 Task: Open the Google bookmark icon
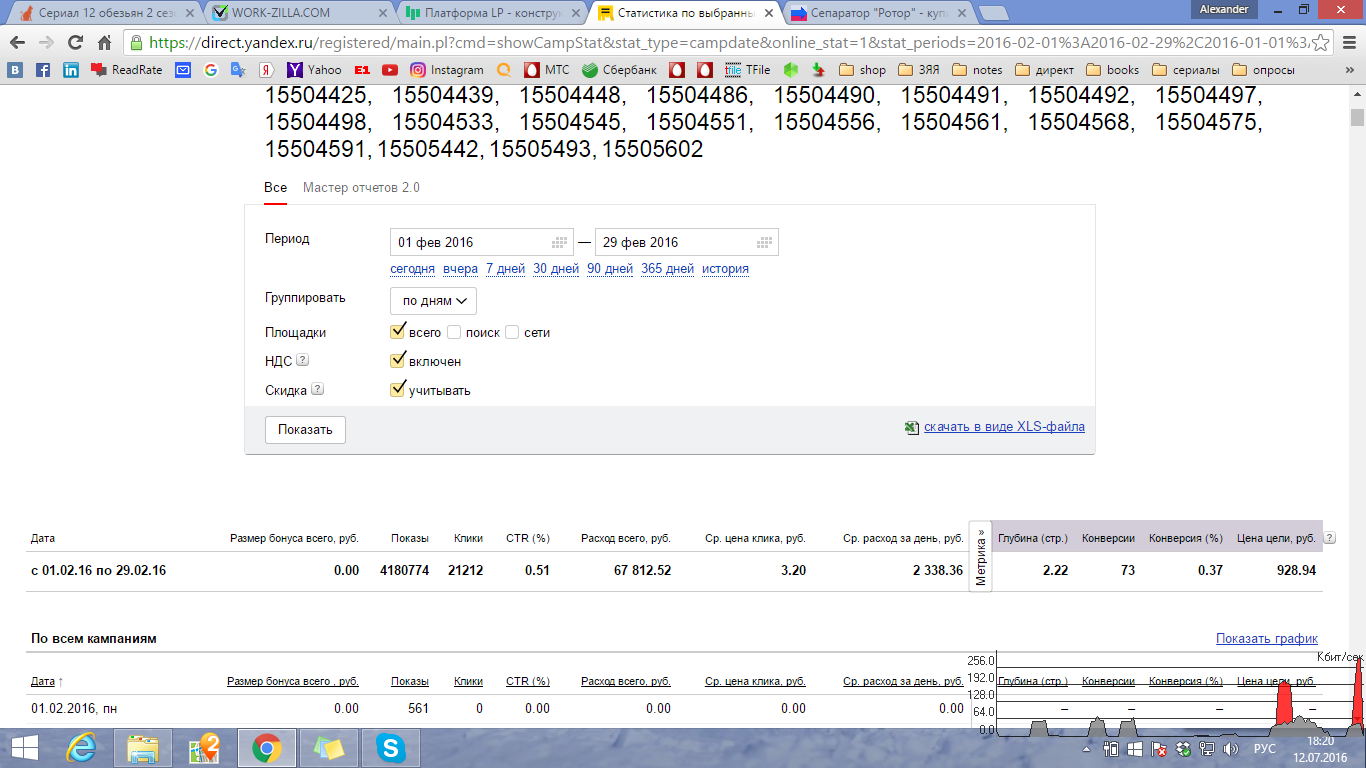coord(210,70)
